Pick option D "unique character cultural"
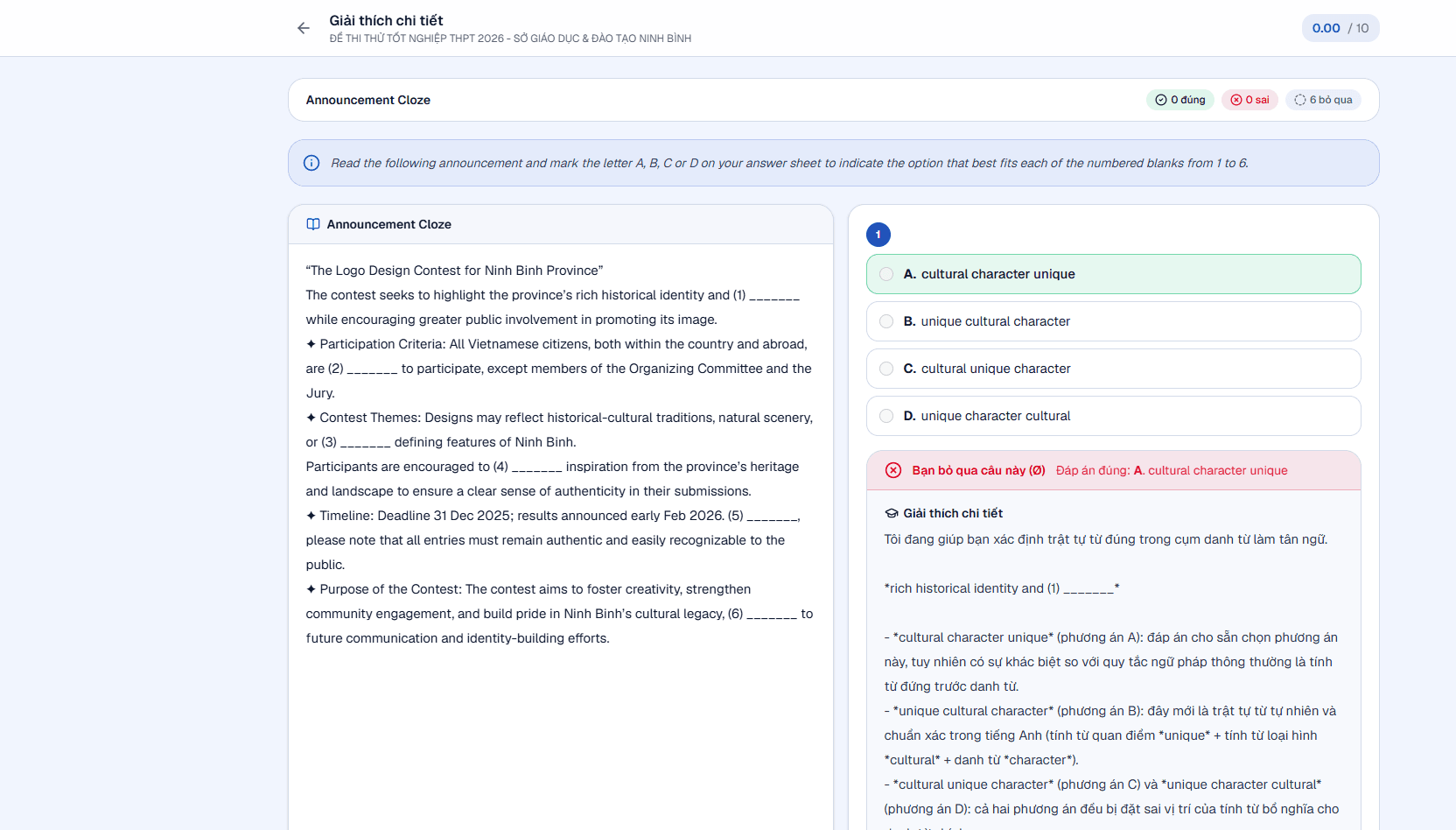 coord(1114,416)
